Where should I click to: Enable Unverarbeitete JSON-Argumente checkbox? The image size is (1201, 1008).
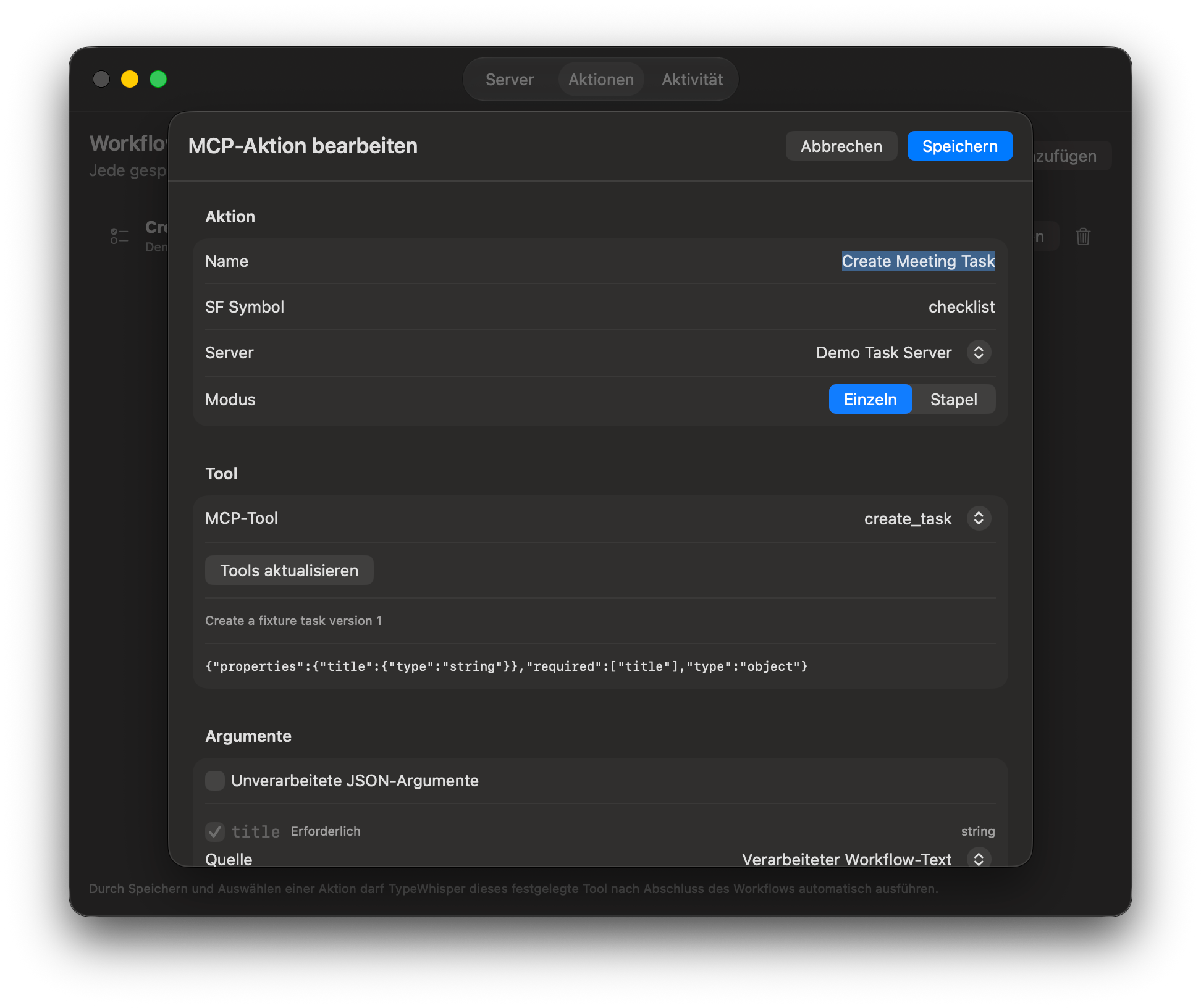(215, 781)
